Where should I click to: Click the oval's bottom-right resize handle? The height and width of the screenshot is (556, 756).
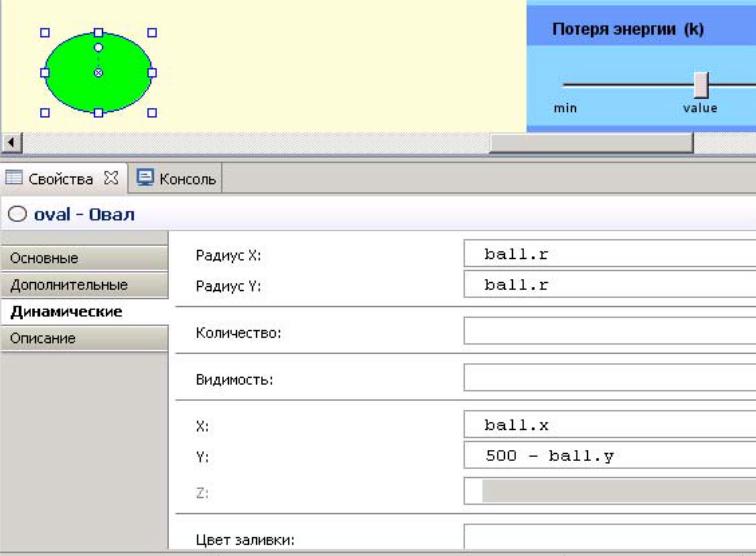[152, 112]
